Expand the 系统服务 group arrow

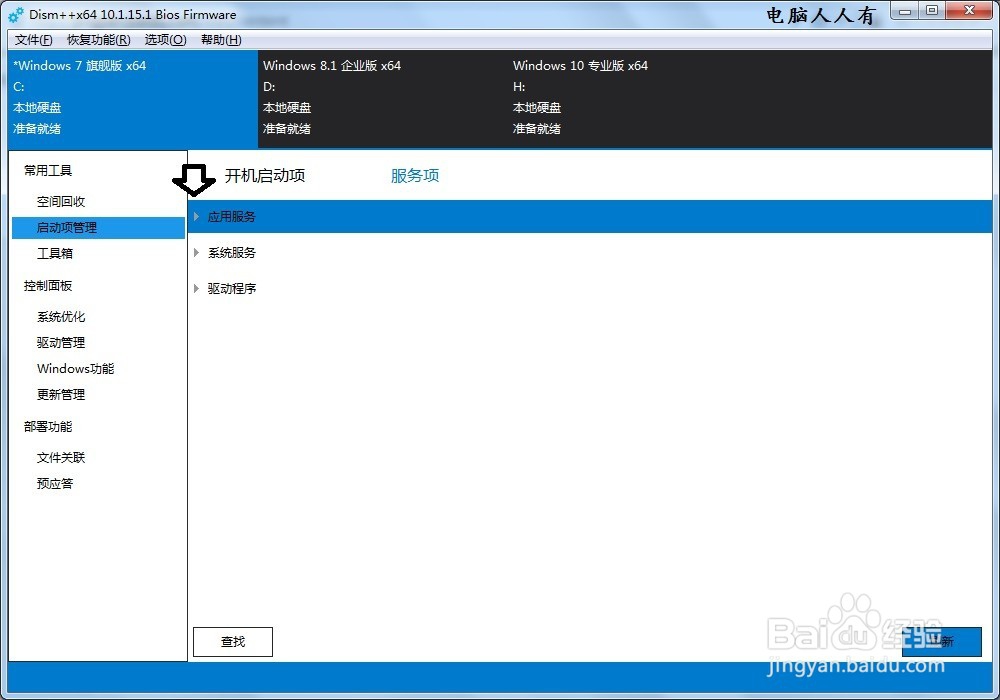point(196,252)
